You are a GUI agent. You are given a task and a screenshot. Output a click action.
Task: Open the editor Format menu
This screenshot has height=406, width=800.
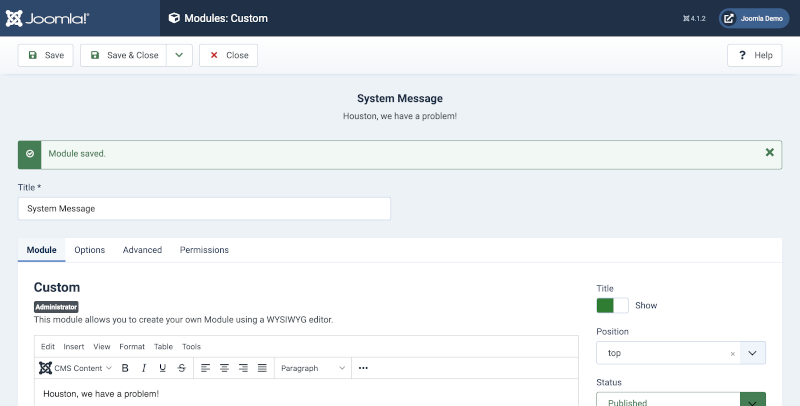(x=132, y=346)
